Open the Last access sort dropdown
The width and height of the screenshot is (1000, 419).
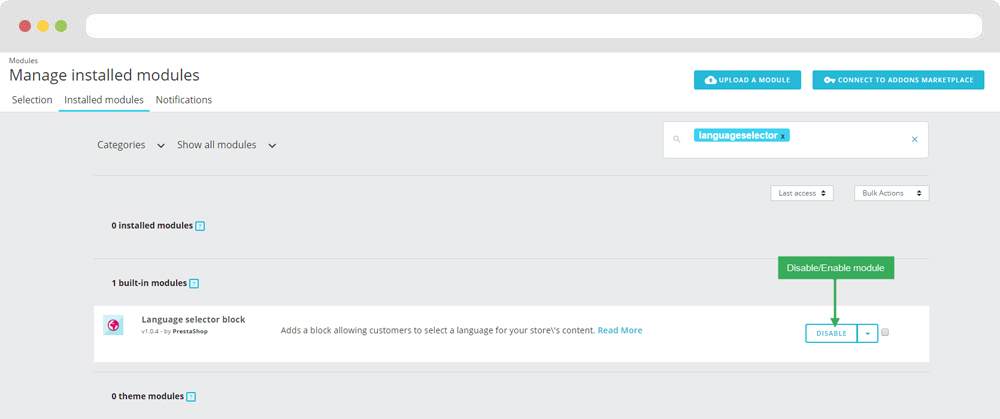tap(802, 193)
